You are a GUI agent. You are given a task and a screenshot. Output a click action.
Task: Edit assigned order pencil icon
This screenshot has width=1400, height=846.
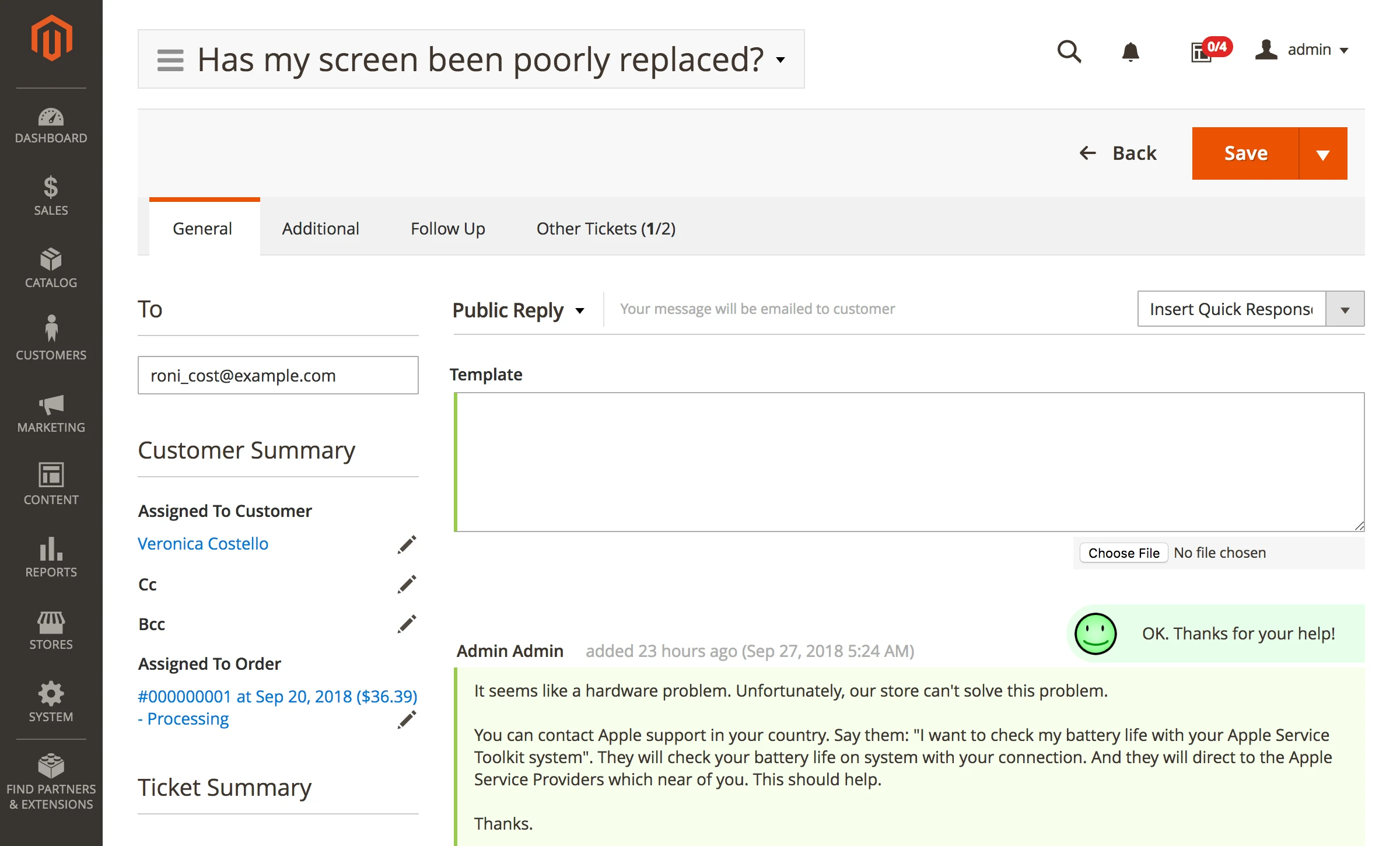coord(407,719)
